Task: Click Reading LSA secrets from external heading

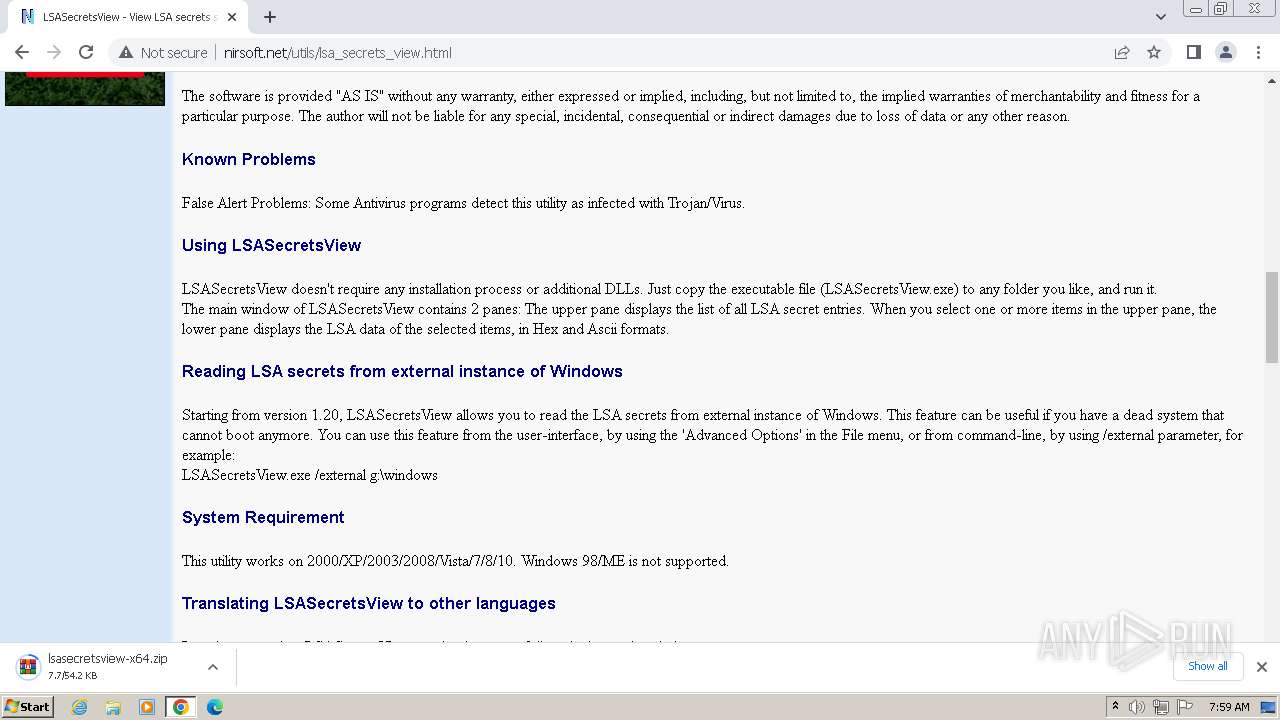Action: click(402, 371)
